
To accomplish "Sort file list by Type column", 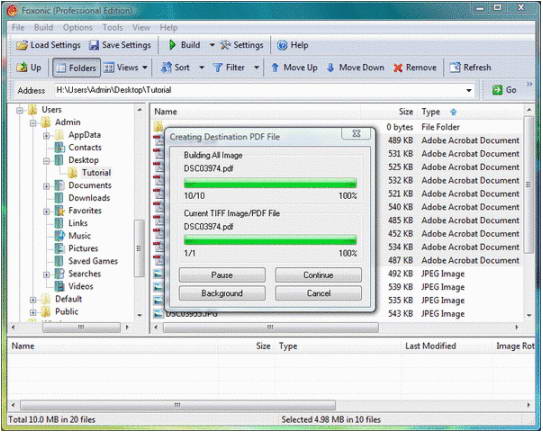I will tap(430, 112).
